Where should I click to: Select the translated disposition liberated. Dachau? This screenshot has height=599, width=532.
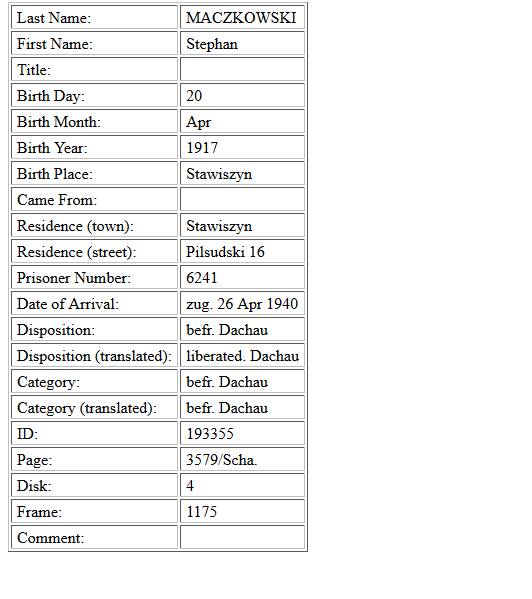pyautogui.click(x=243, y=356)
